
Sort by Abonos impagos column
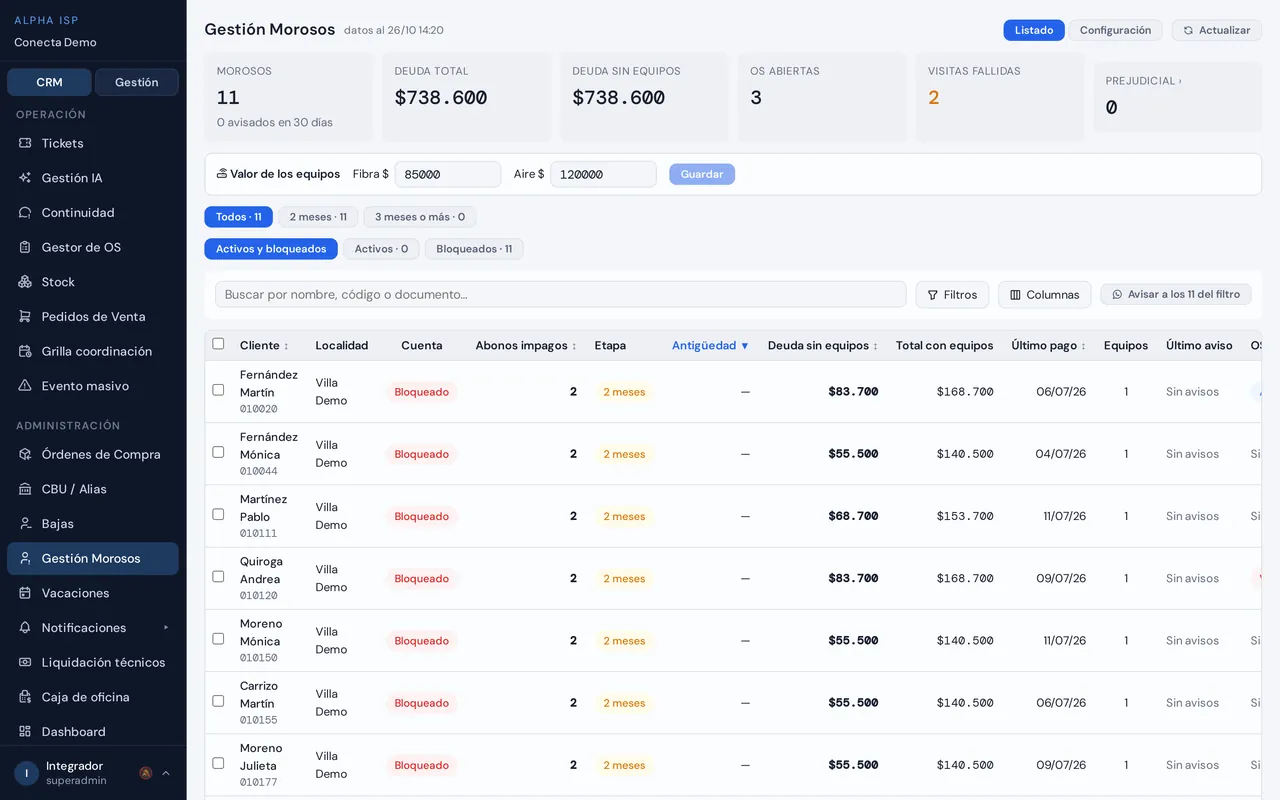pyautogui.click(x=526, y=346)
